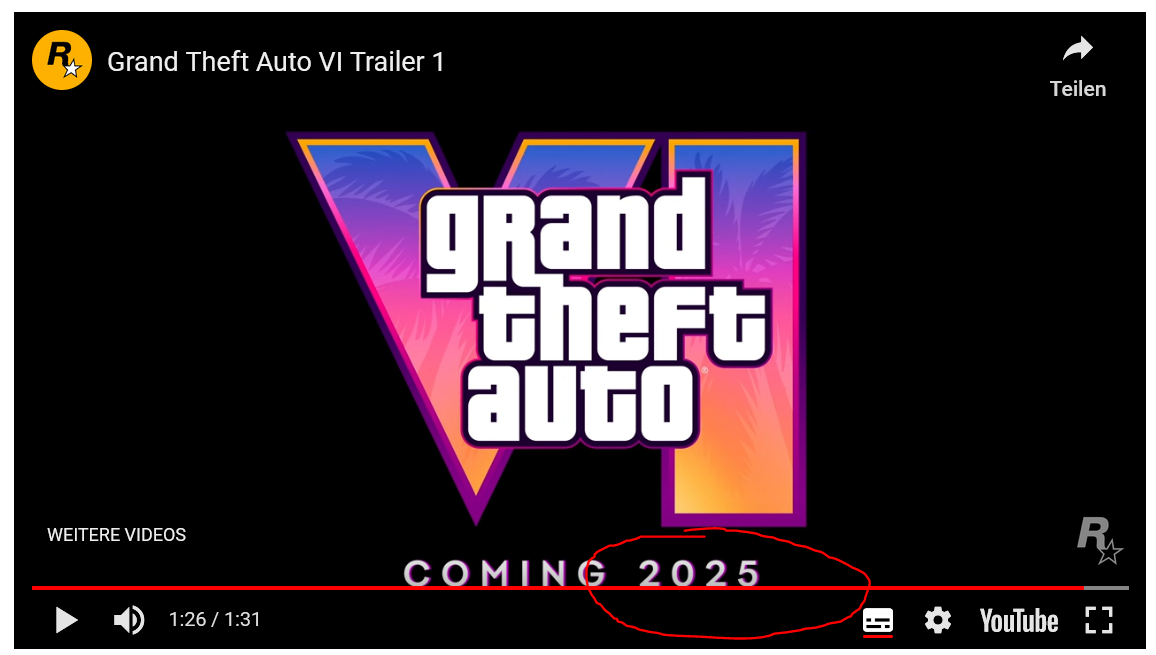Click the "COMING" text in the video
1156x655 pixels.
pos(506,573)
